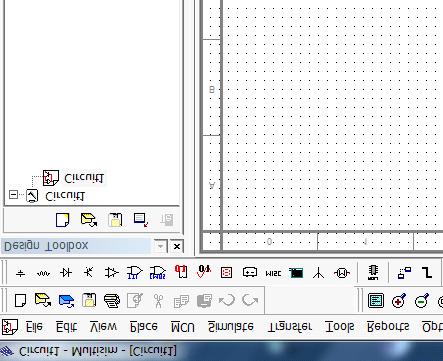Image resolution: width=443 pixels, height=361 pixels.
Task: Open the Place Misc Digital group
Action: click(x=181, y=272)
